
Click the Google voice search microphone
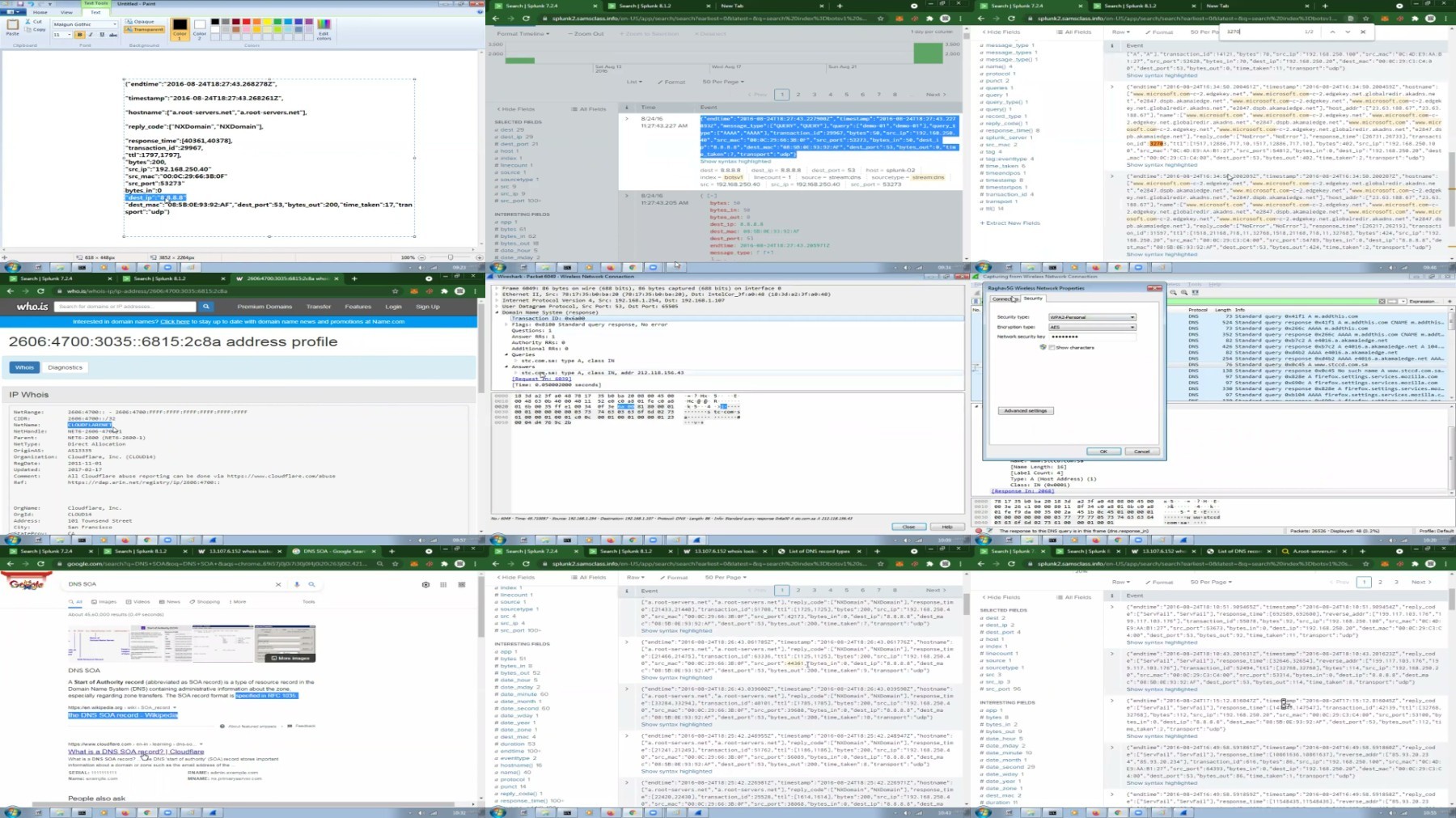point(297,584)
